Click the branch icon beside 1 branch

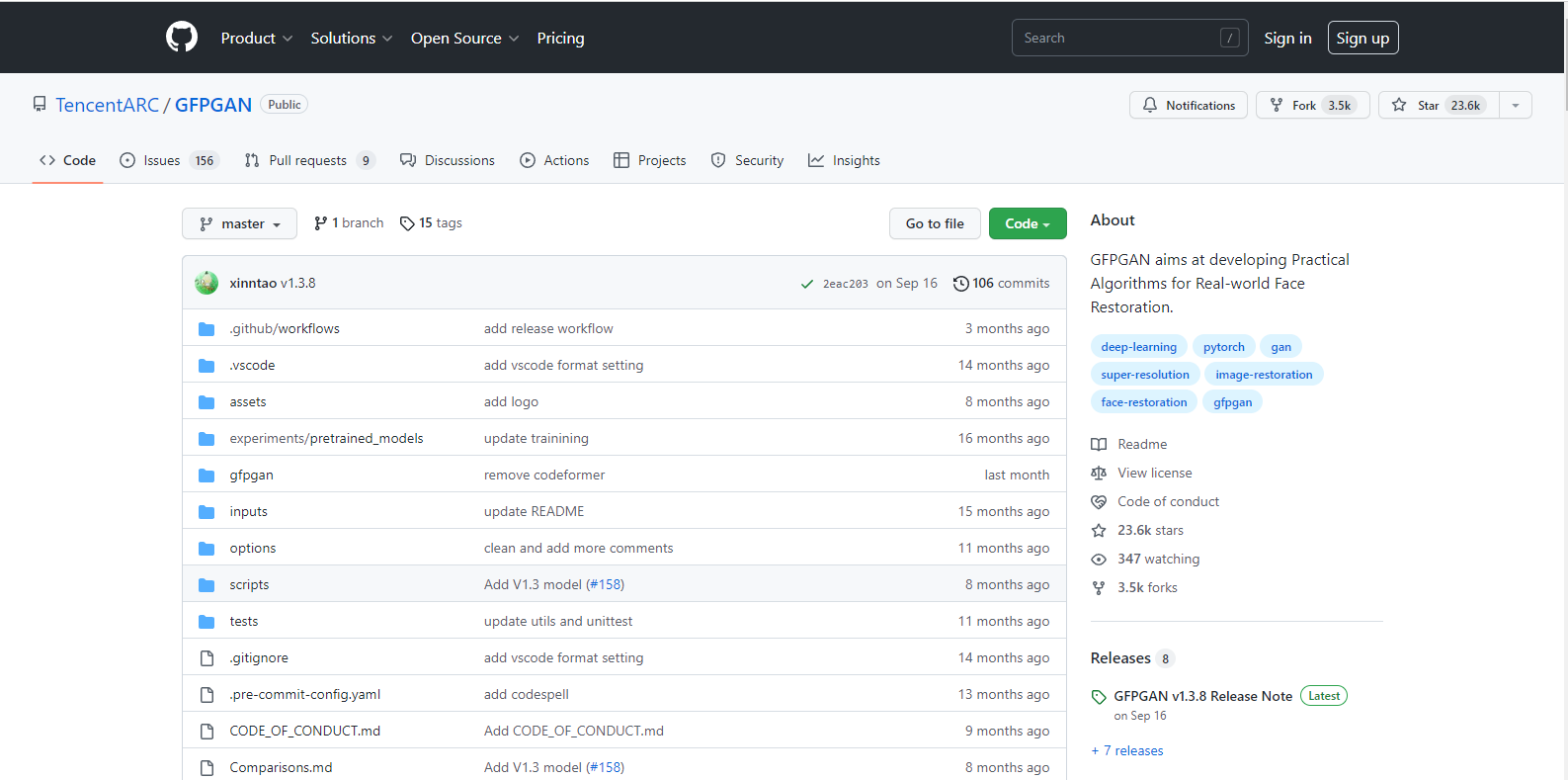pyautogui.click(x=321, y=223)
